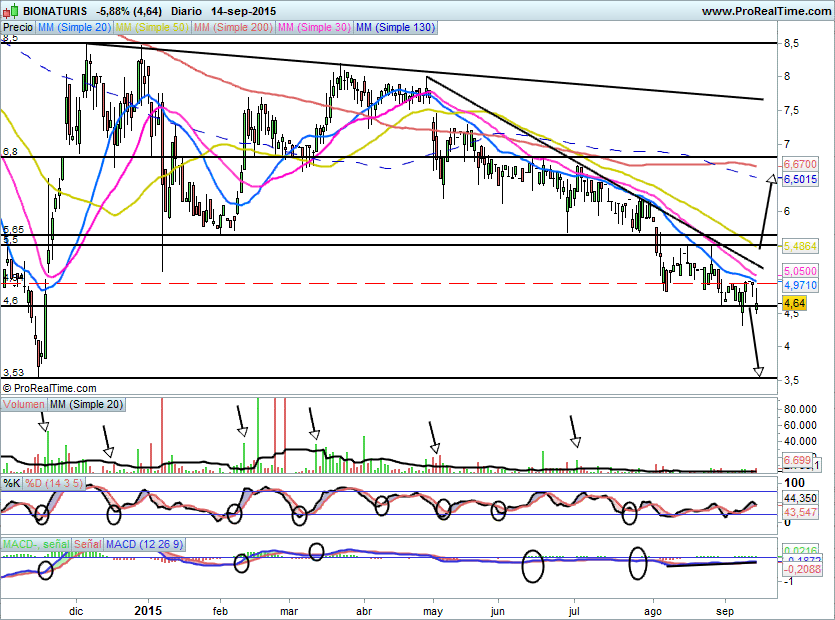835x620 pixels.
Task: Select the MM (Simple 50) label
Action: click(x=152, y=27)
